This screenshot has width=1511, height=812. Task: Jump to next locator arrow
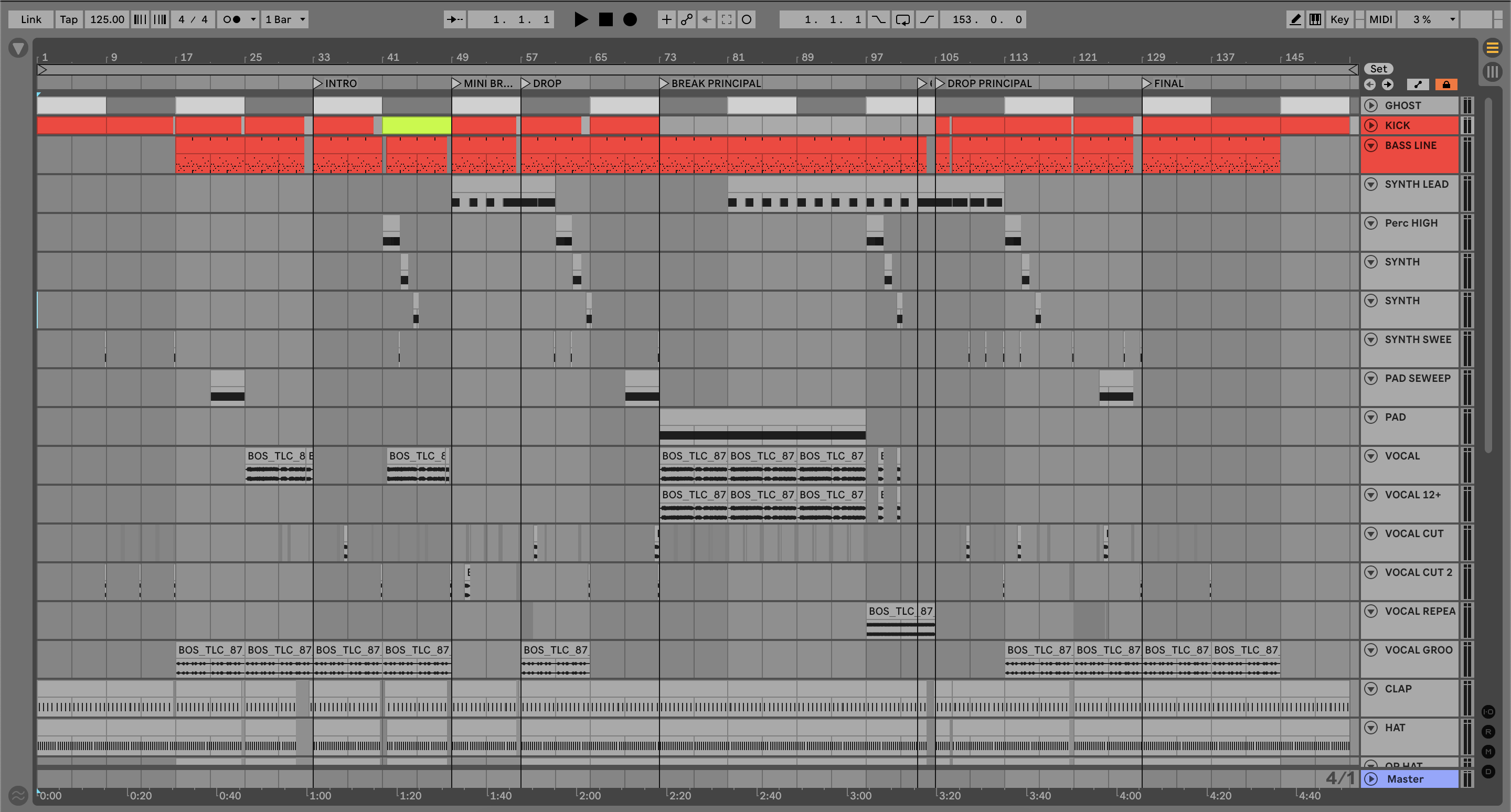tap(1387, 84)
